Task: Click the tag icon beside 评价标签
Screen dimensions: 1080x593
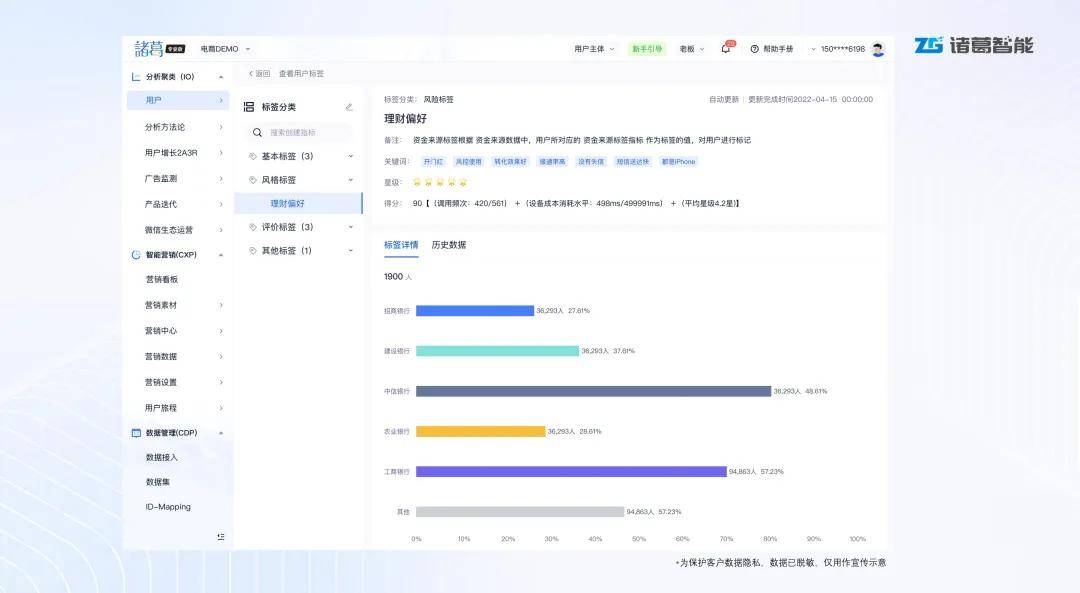Action: pyautogui.click(x=253, y=227)
